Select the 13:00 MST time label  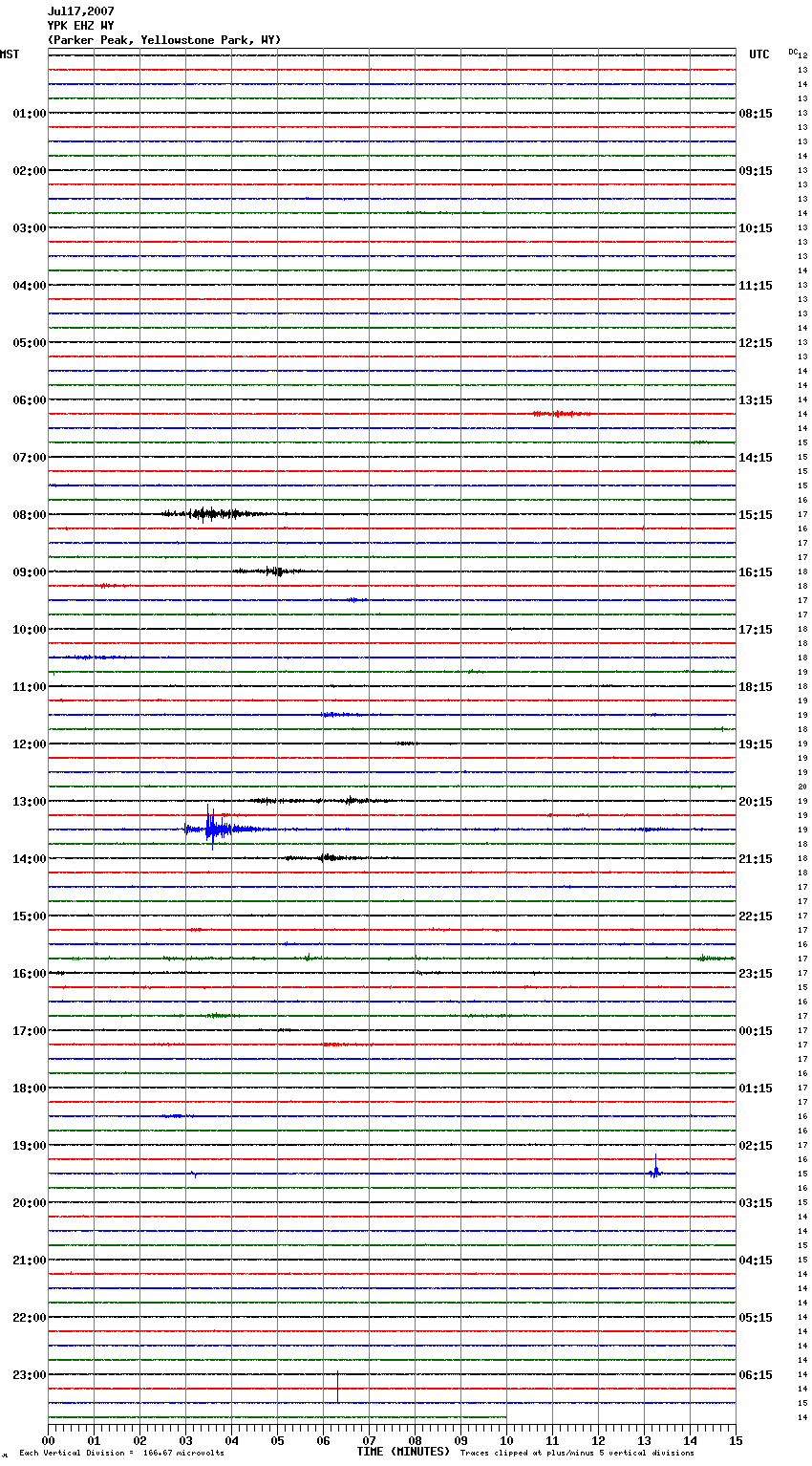(30, 802)
